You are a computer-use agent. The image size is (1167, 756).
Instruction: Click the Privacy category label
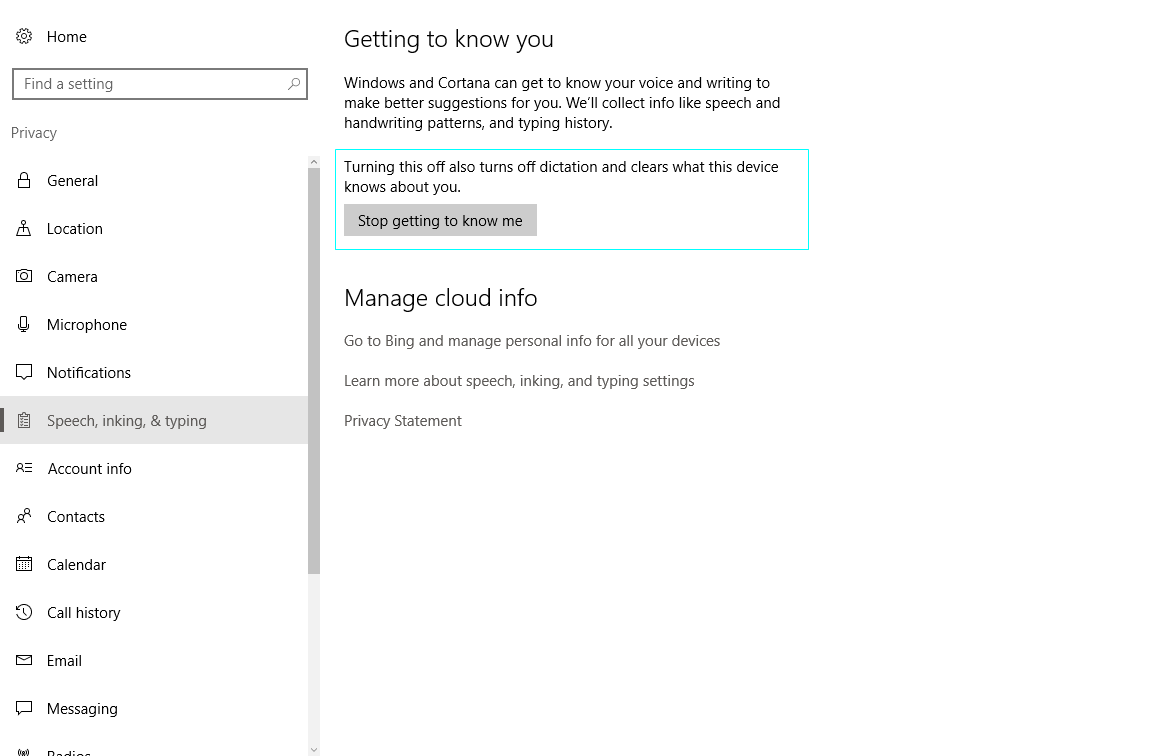click(33, 132)
